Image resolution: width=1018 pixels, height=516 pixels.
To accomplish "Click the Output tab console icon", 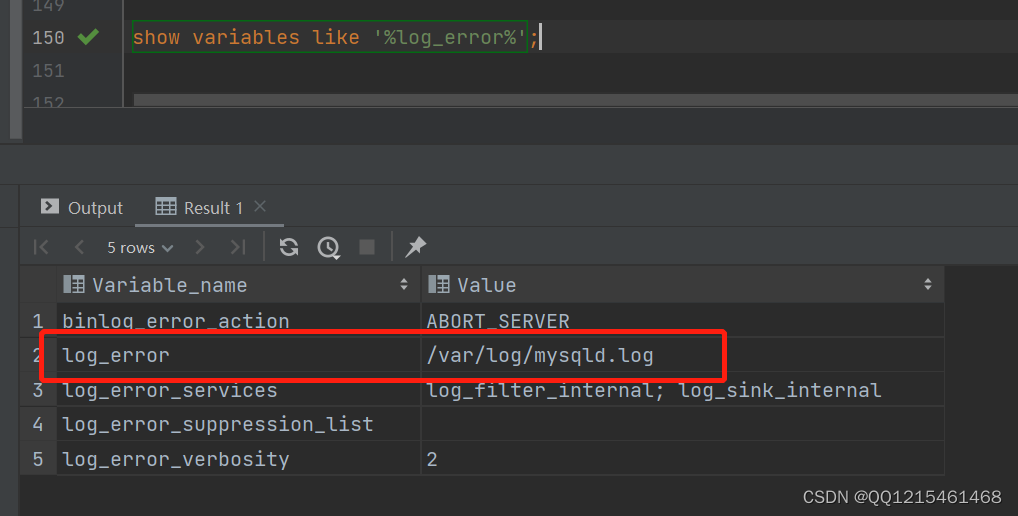I will pyautogui.click(x=49, y=206).
